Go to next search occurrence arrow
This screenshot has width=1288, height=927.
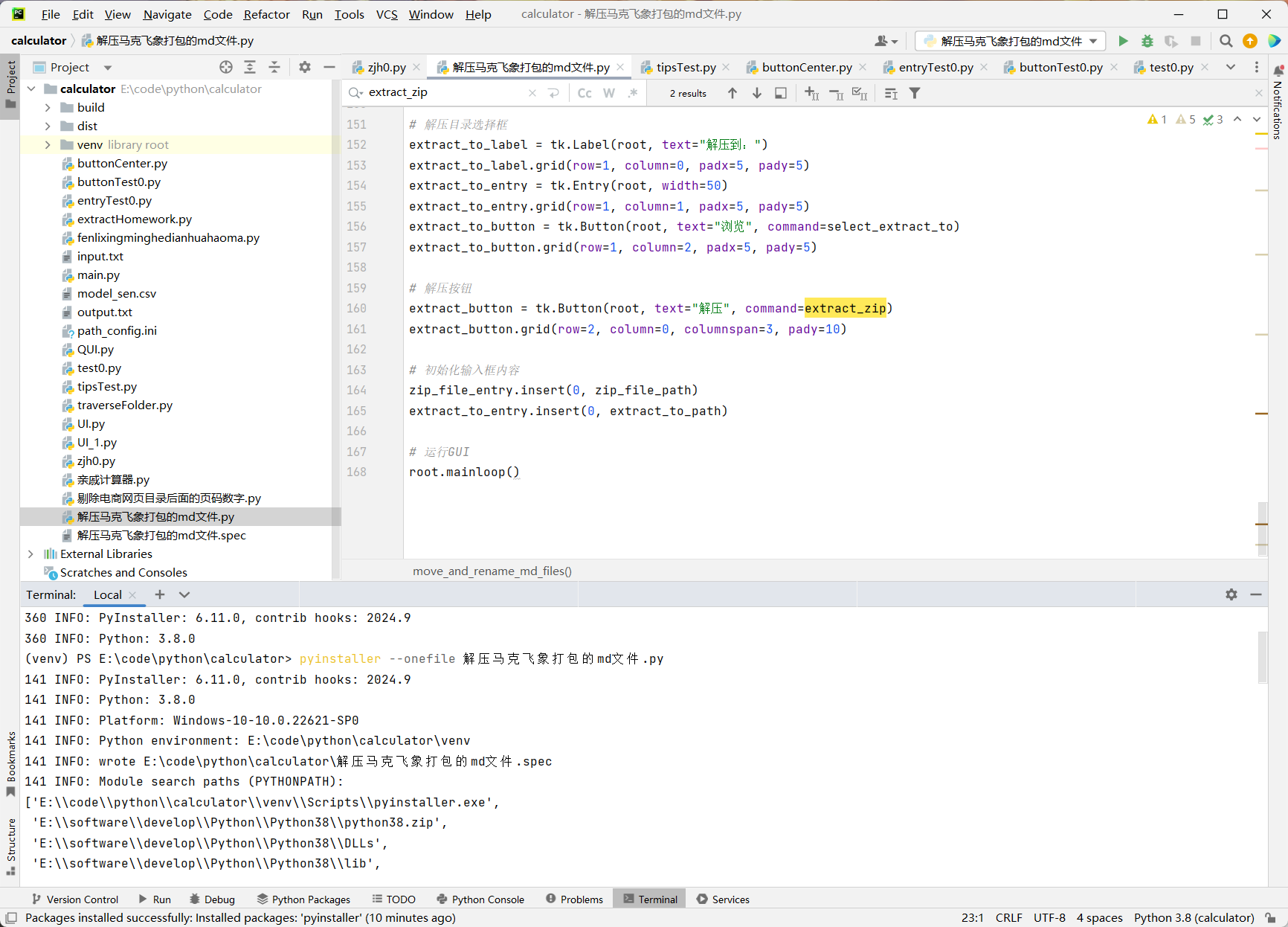[757, 93]
